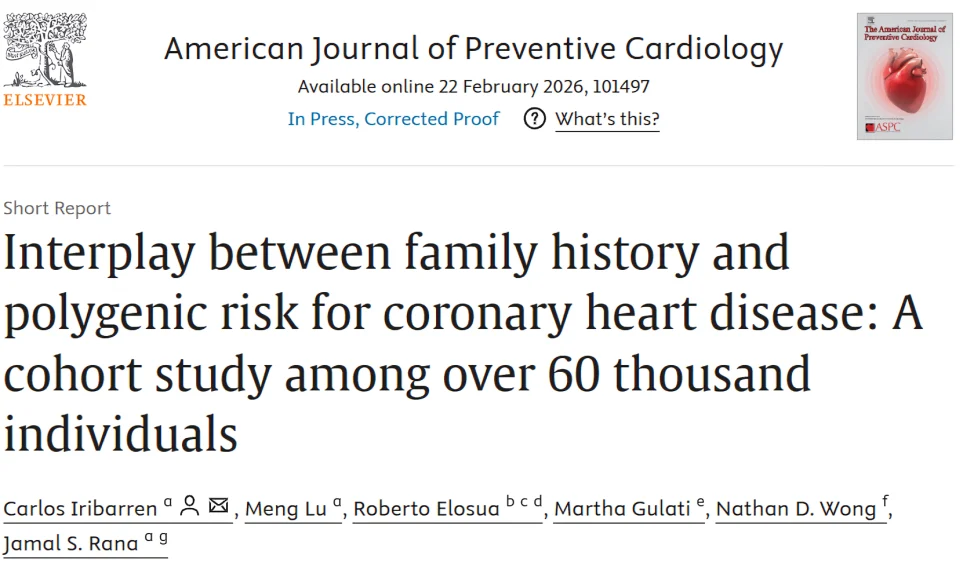This screenshot has width=974, height=577.
Task: Open the "In Press, Corrected Proof" link
Action: [392, 118]
